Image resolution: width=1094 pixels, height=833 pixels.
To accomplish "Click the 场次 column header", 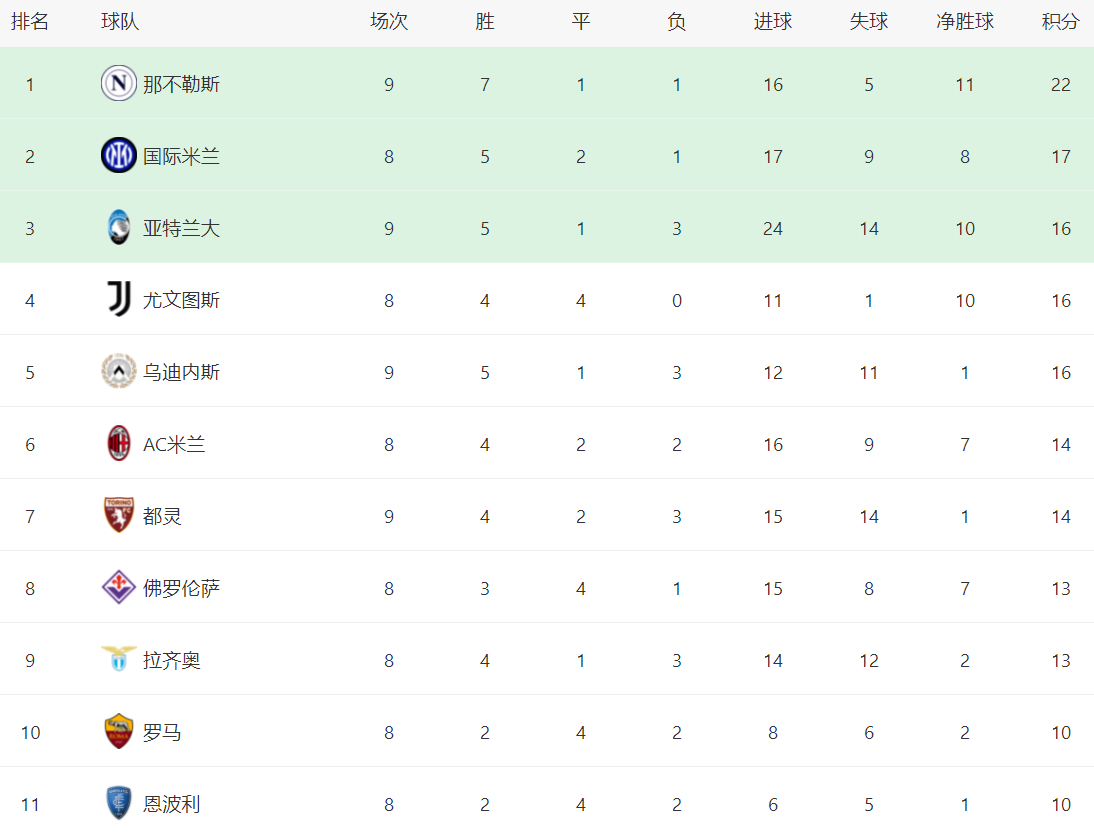I will coord(389,22).
